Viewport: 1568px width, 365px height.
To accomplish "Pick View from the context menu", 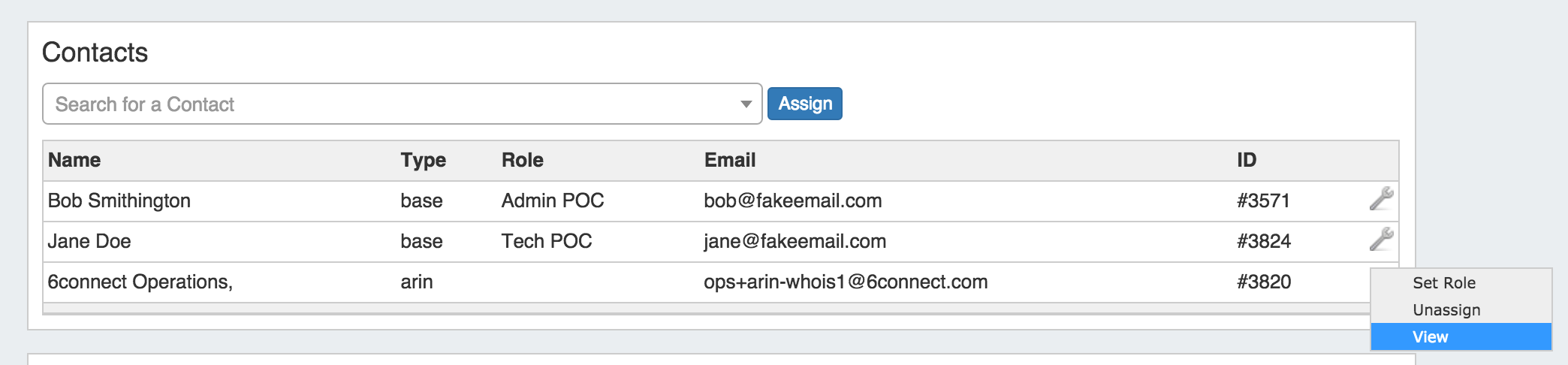I will pos(1430,337).
